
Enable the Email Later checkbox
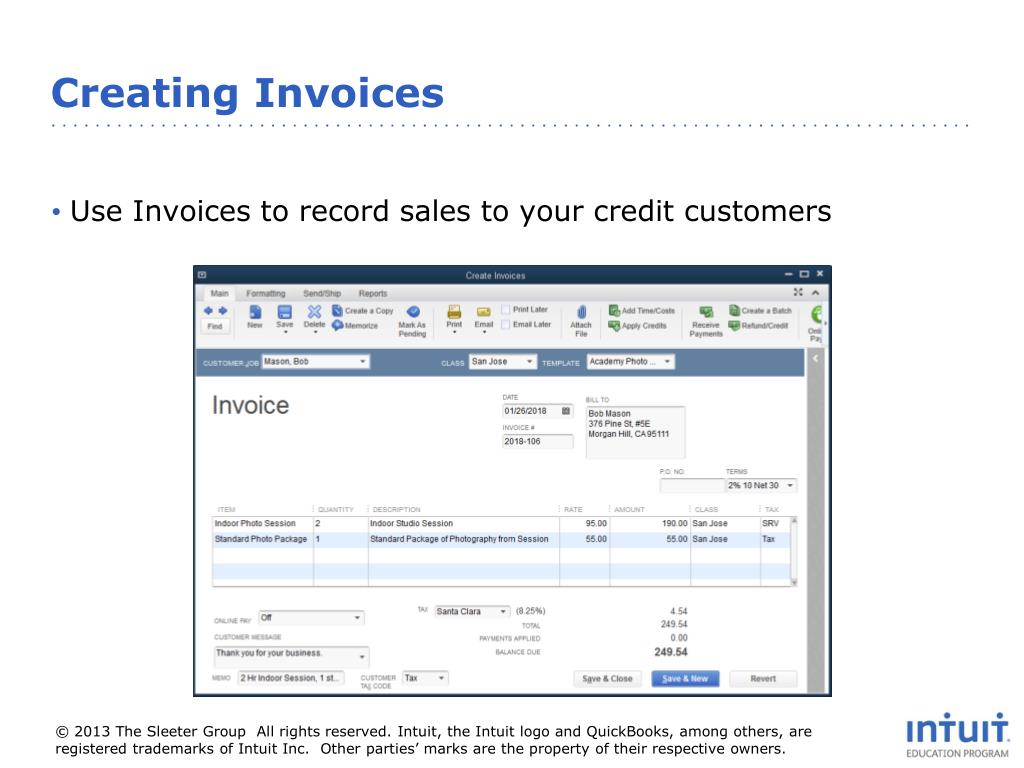coord(505,325)
